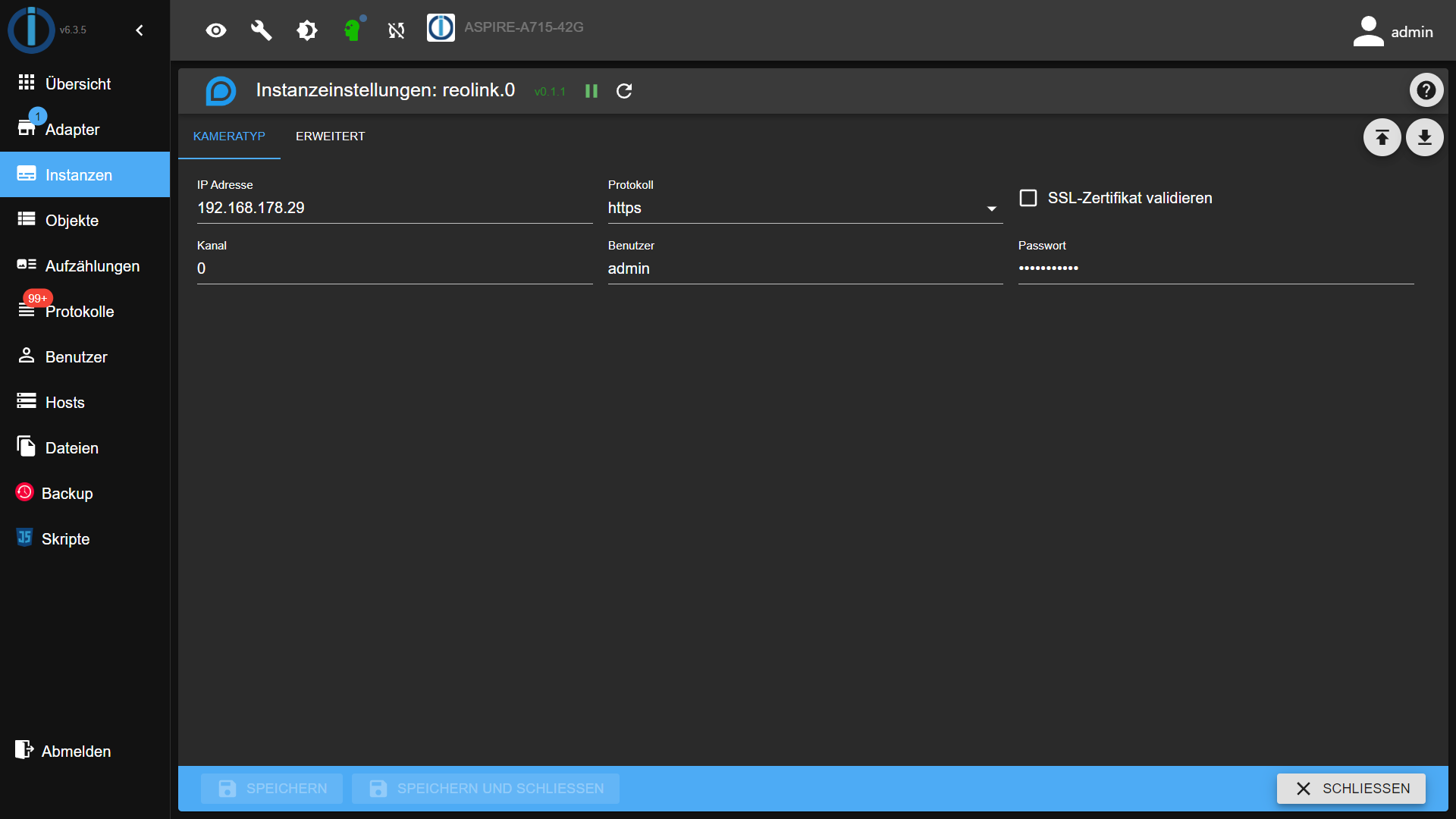
Task: Click the Instanzeinstellungen: reolink.0 title
Action: pyautogui.click(x=385, y=90)
